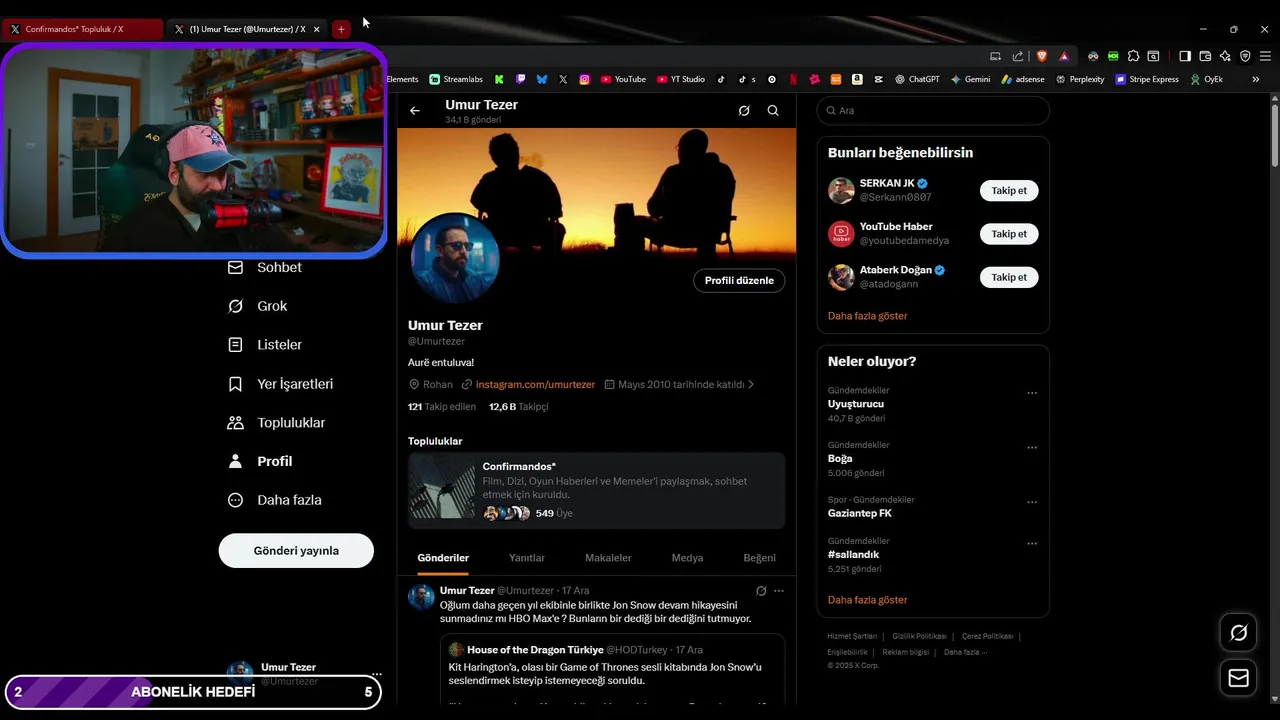Open #sallandık trending topic
Screen dimensions: 1280x720
coord(853,555)
